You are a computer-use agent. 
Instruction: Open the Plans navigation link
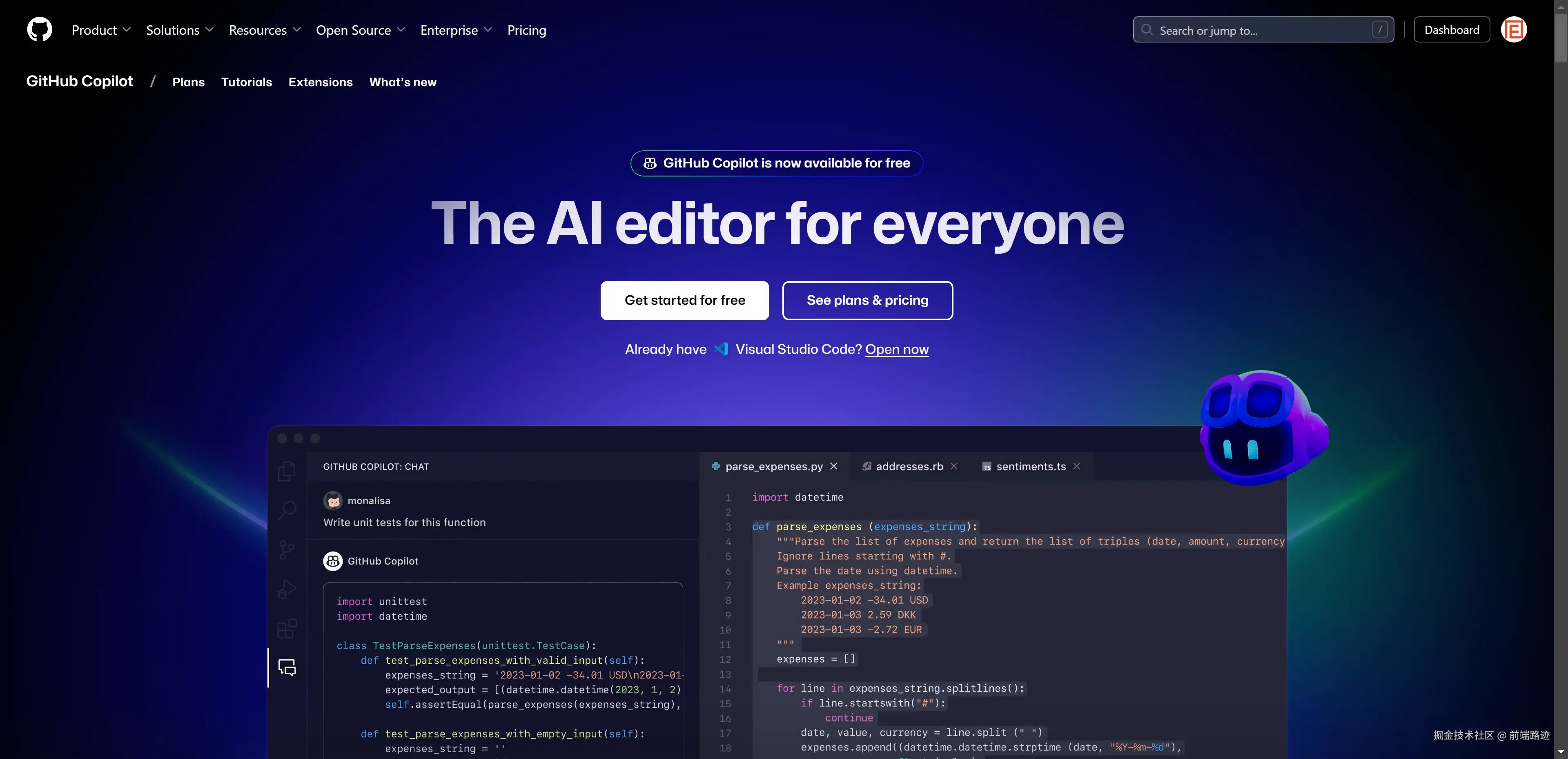pos(188,82)
